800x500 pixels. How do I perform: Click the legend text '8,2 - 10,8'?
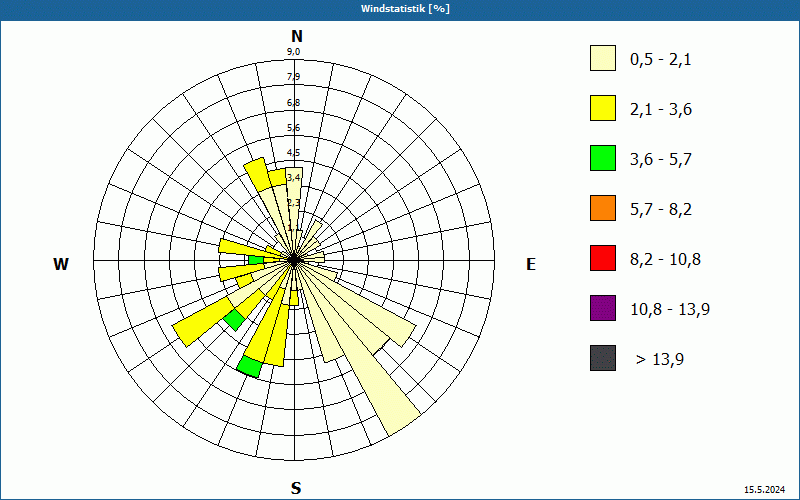click(x=665, y=260)
